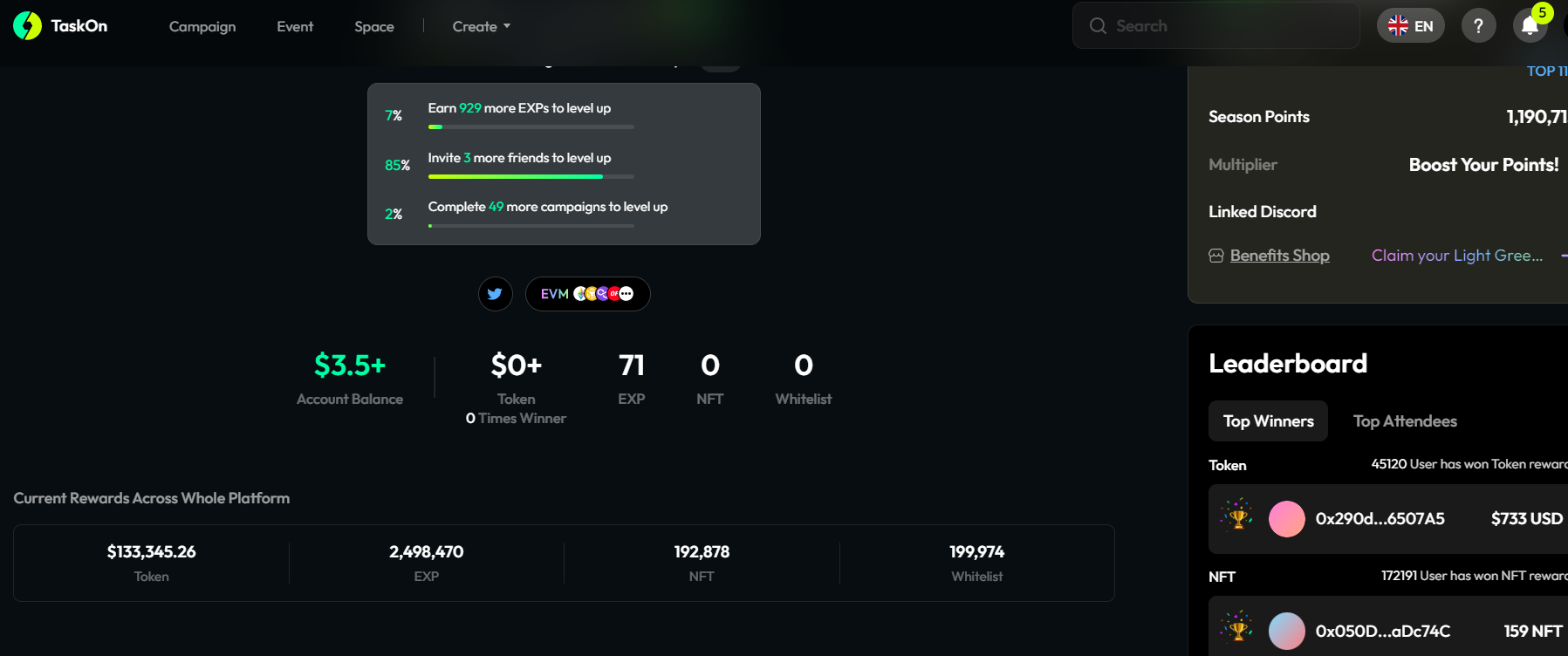1568x656 pixels.
Task: Click the magnifier icon in search bar
Action: click(1098, 26)
